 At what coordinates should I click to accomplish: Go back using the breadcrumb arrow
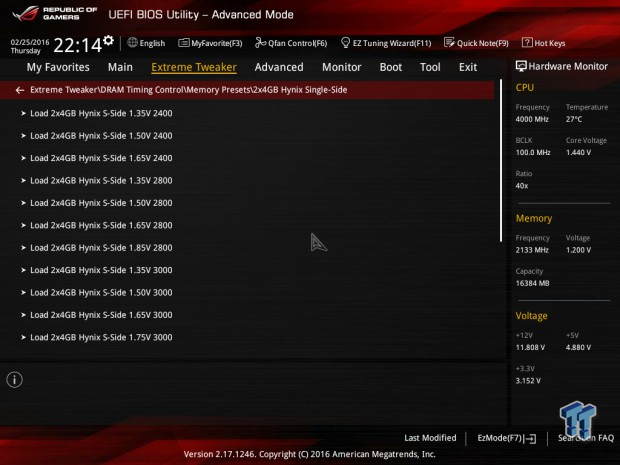pos(20,90)
